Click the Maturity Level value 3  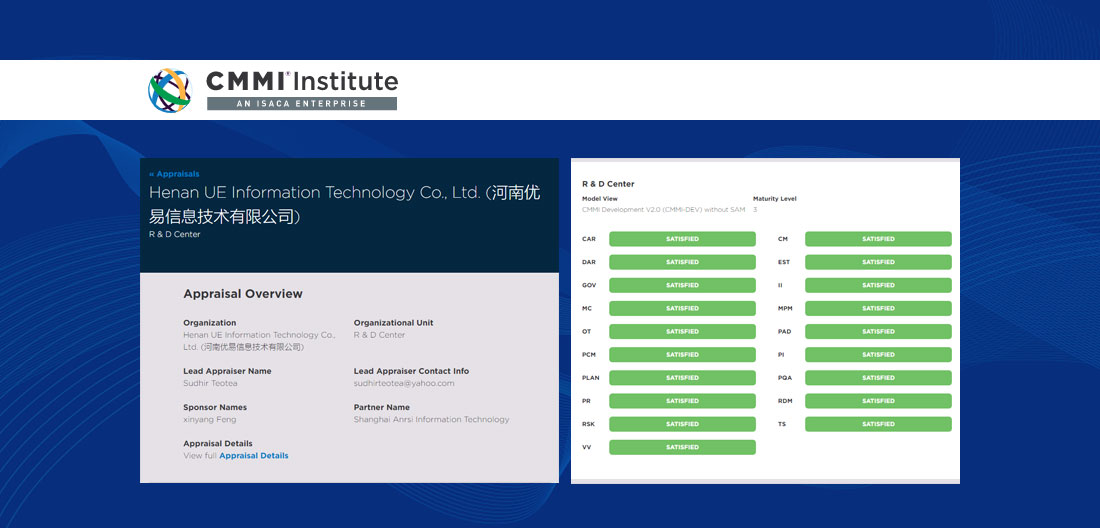pos(755,210)
